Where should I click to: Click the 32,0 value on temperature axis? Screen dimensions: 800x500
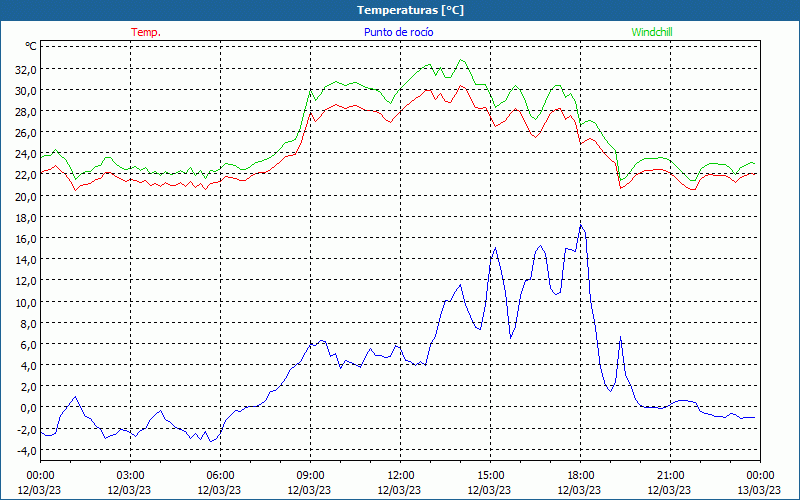pos(26,69)
